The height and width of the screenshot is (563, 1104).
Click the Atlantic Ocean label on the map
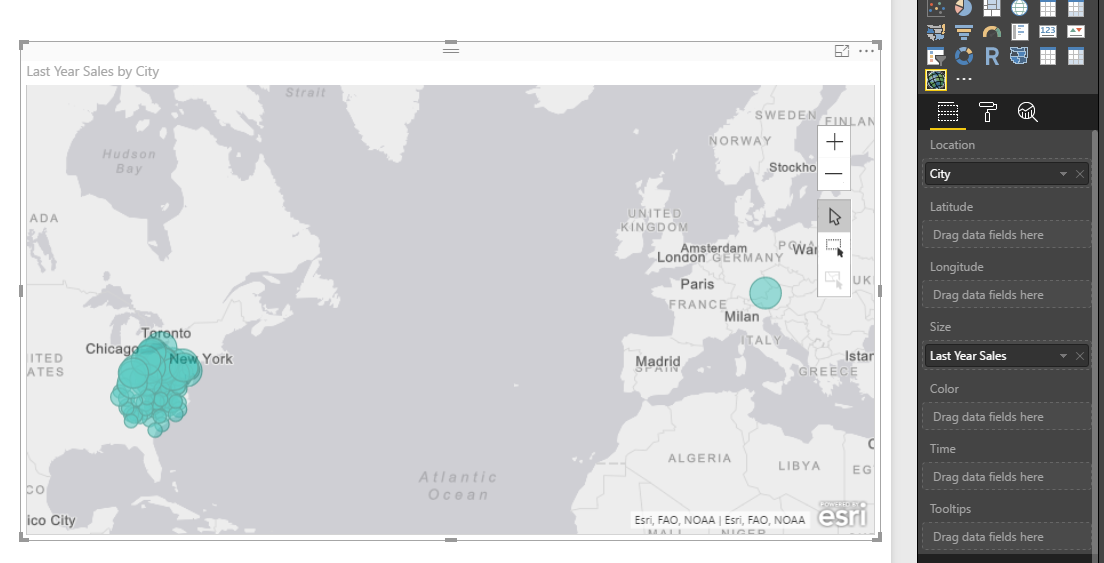(458, 486)
